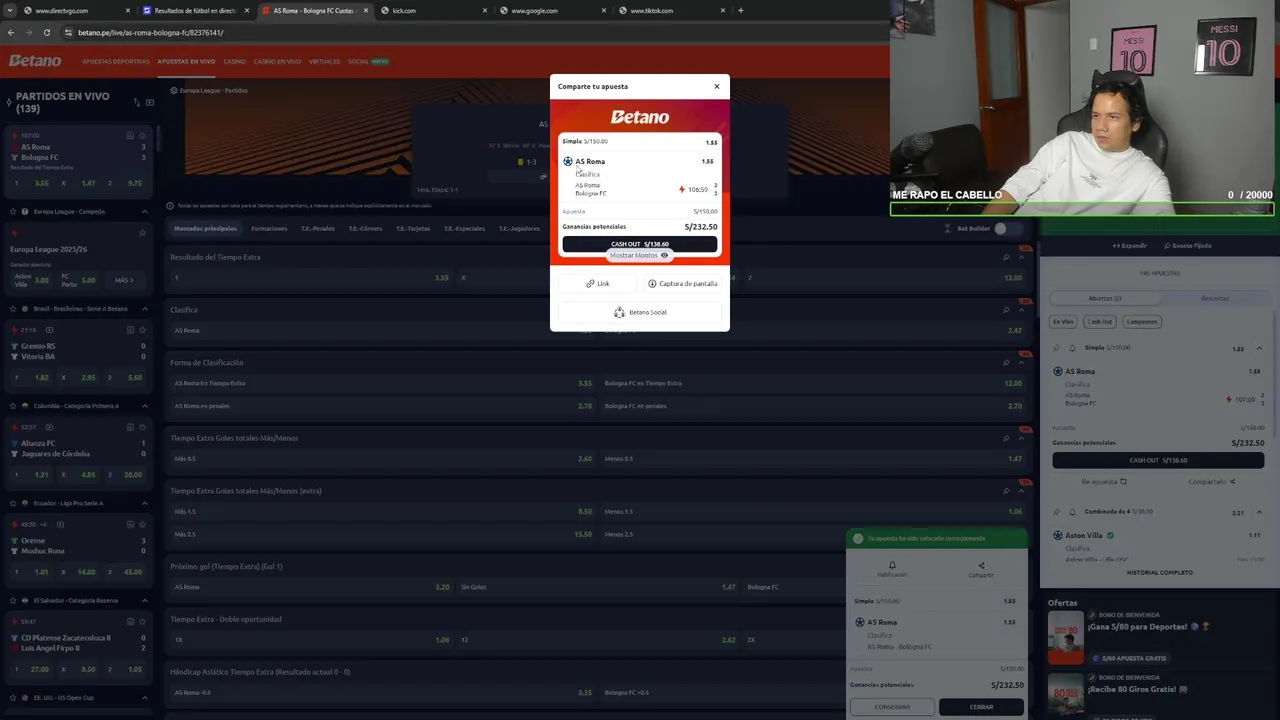Pick FC Porto at 5.00 odds
The width and height of the screenshot is (1280, 720).
78,280
